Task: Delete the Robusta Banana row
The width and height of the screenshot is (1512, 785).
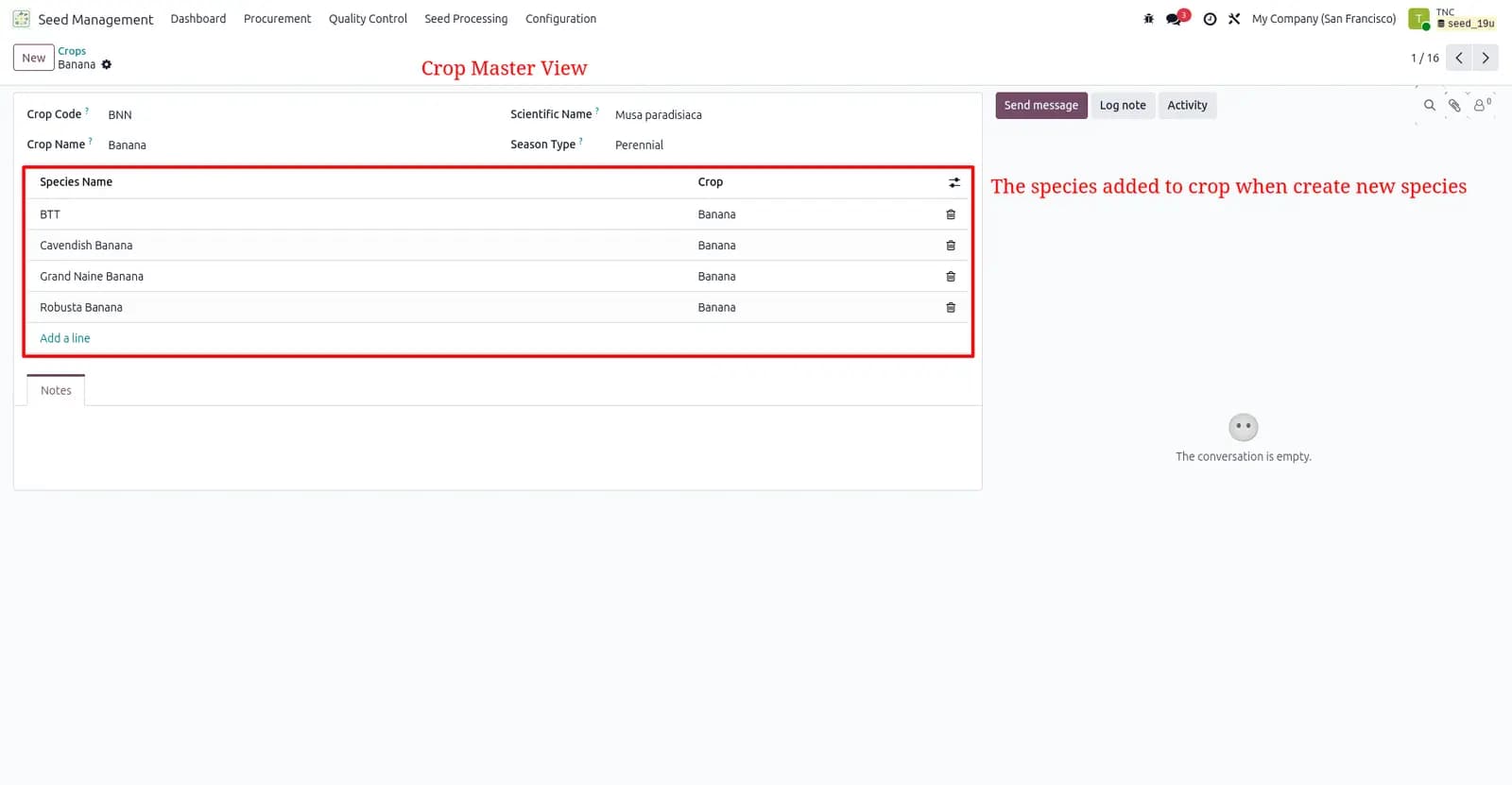Action: (951, 308)
